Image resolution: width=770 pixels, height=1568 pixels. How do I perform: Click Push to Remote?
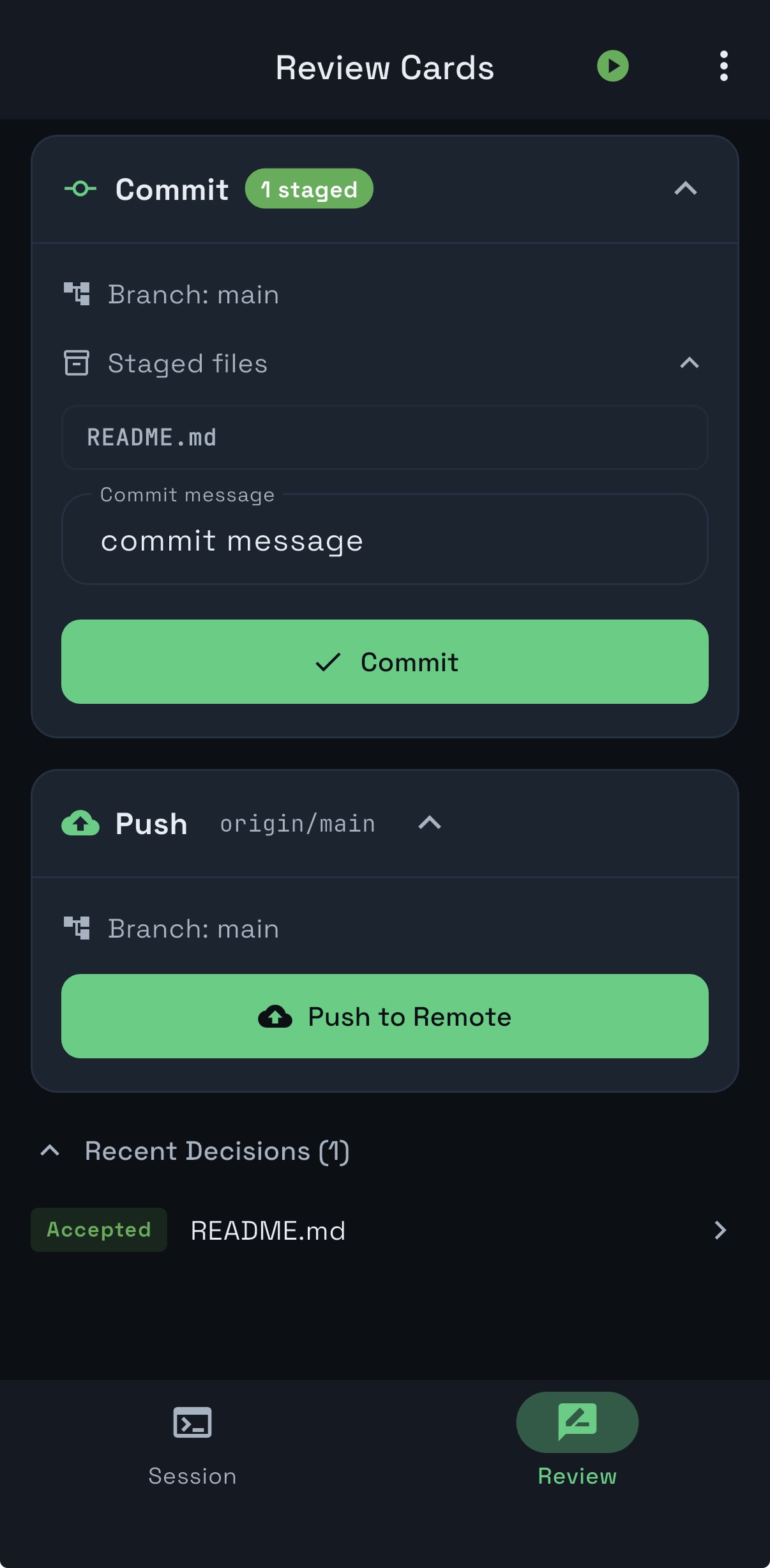tap(384, 1016)
